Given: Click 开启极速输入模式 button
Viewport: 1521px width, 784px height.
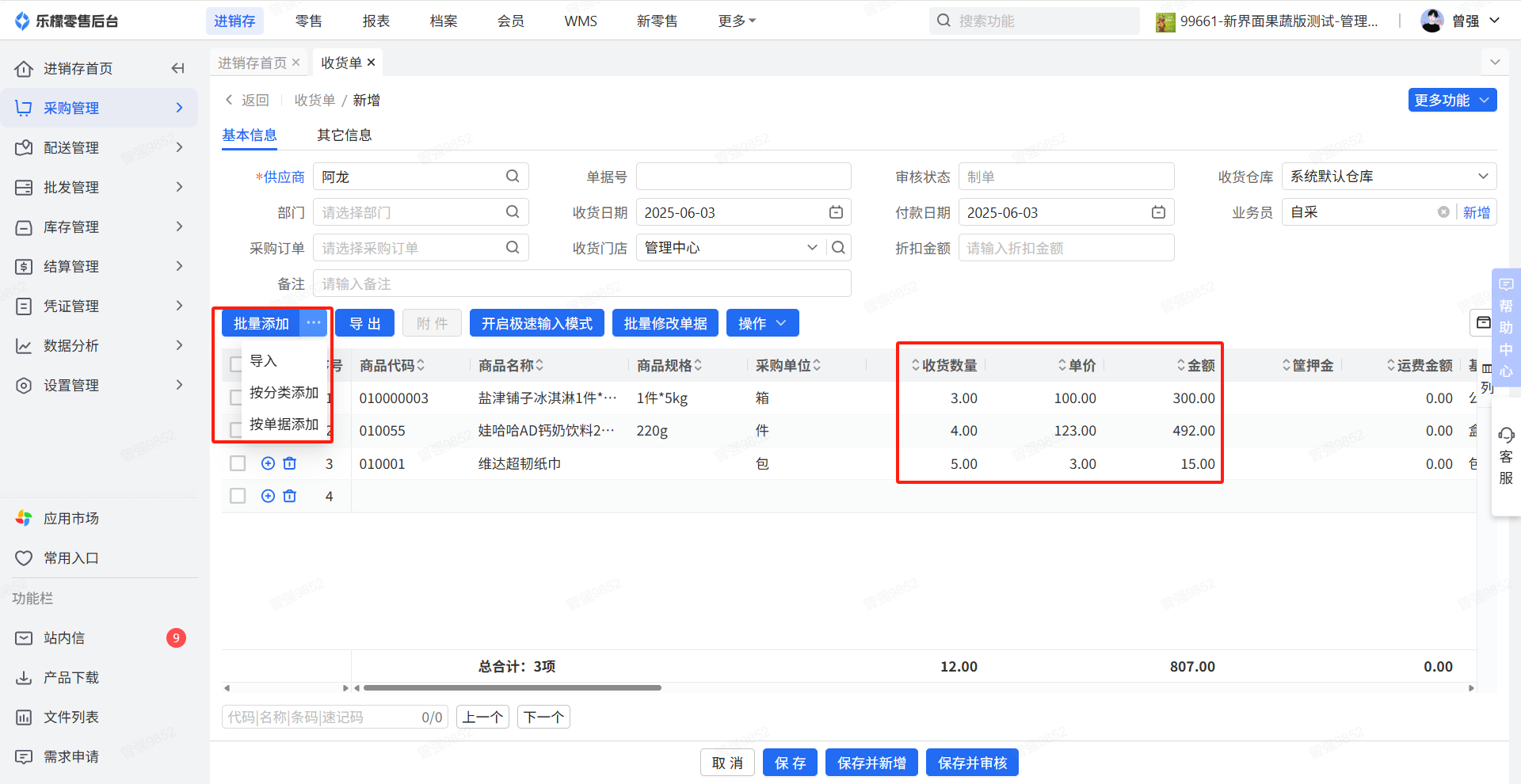Looking at the screenshot, I should point(537,323).
